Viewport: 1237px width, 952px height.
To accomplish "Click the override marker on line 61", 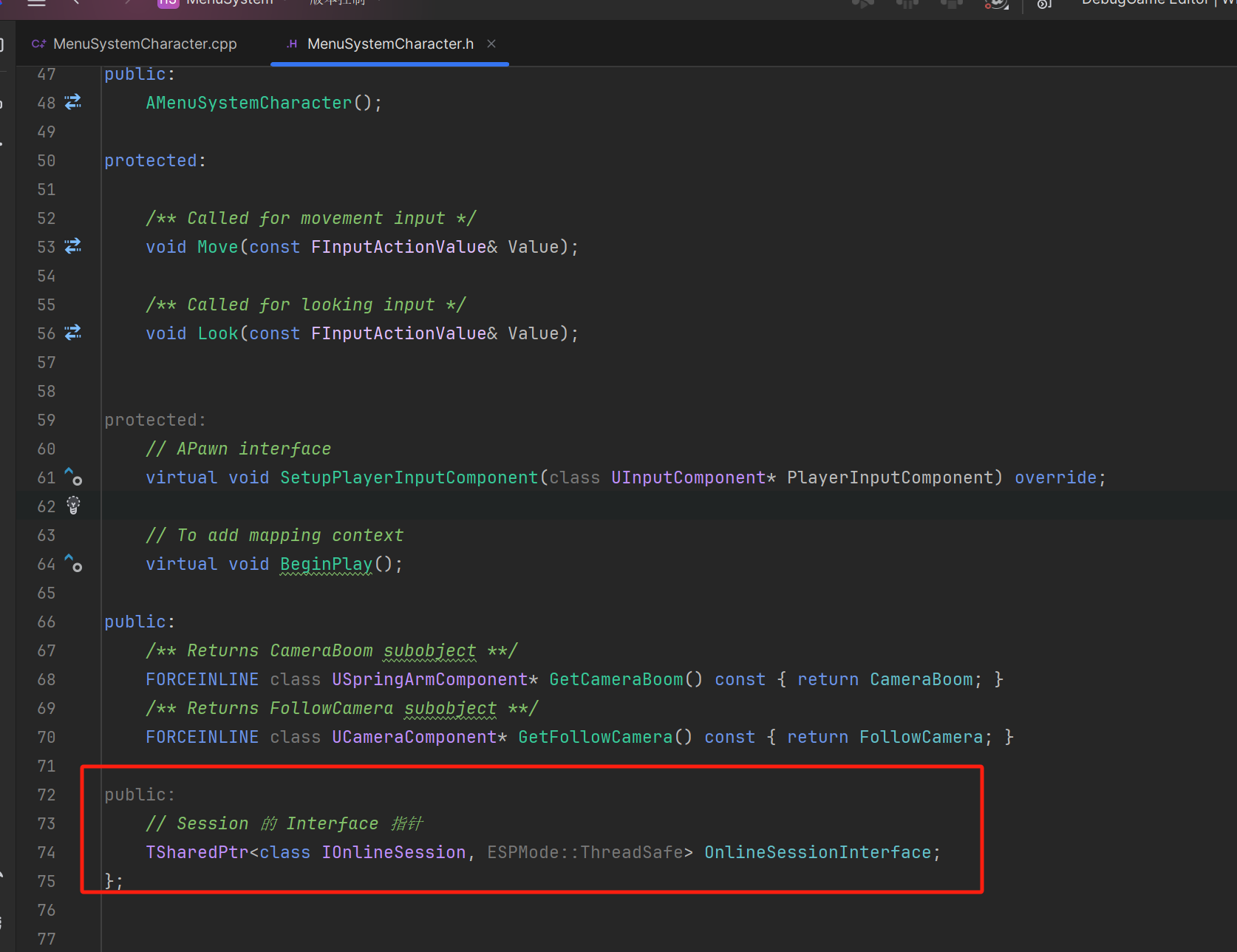I will [x=73, y=477].
